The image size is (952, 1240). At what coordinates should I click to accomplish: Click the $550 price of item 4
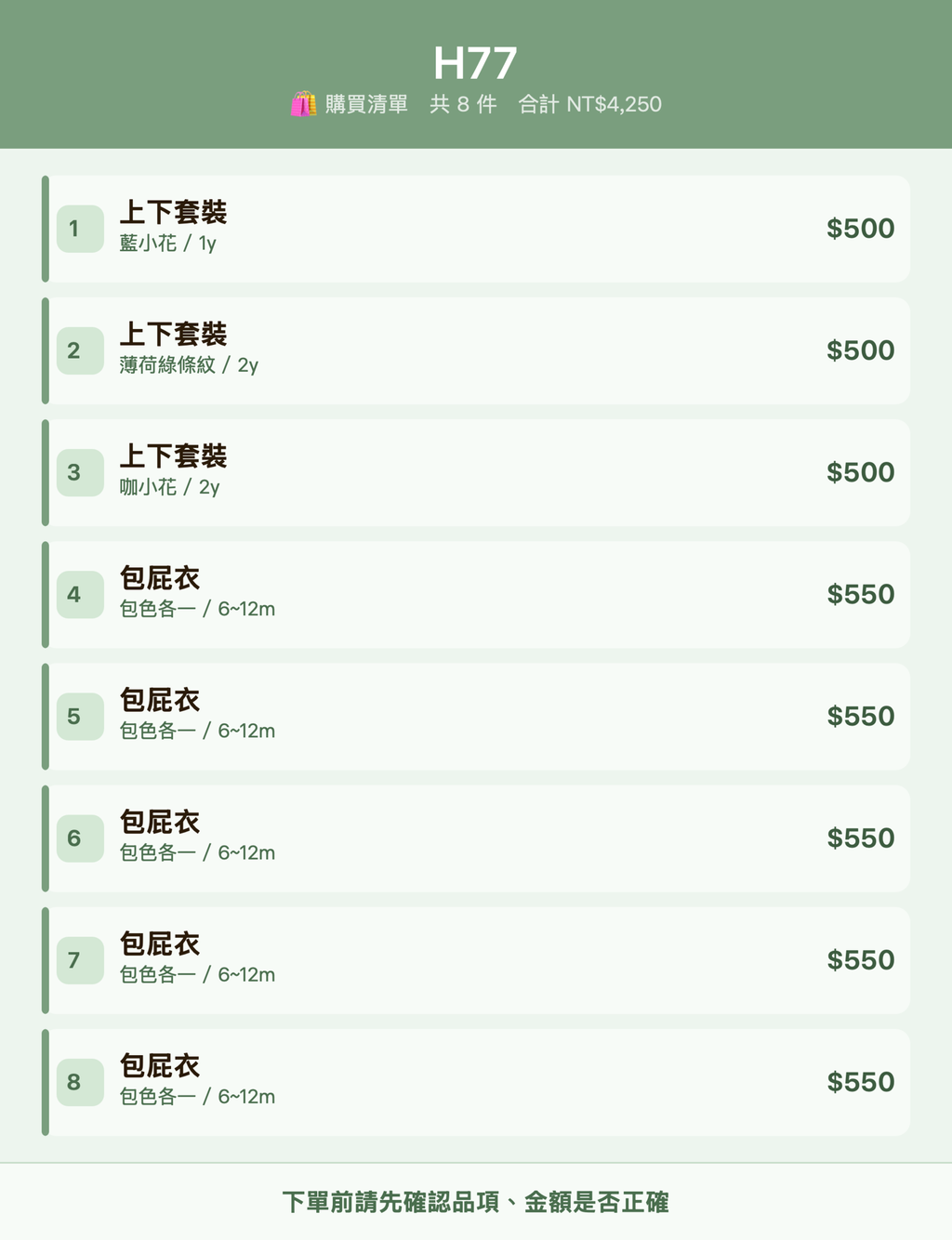pos(861,595)
